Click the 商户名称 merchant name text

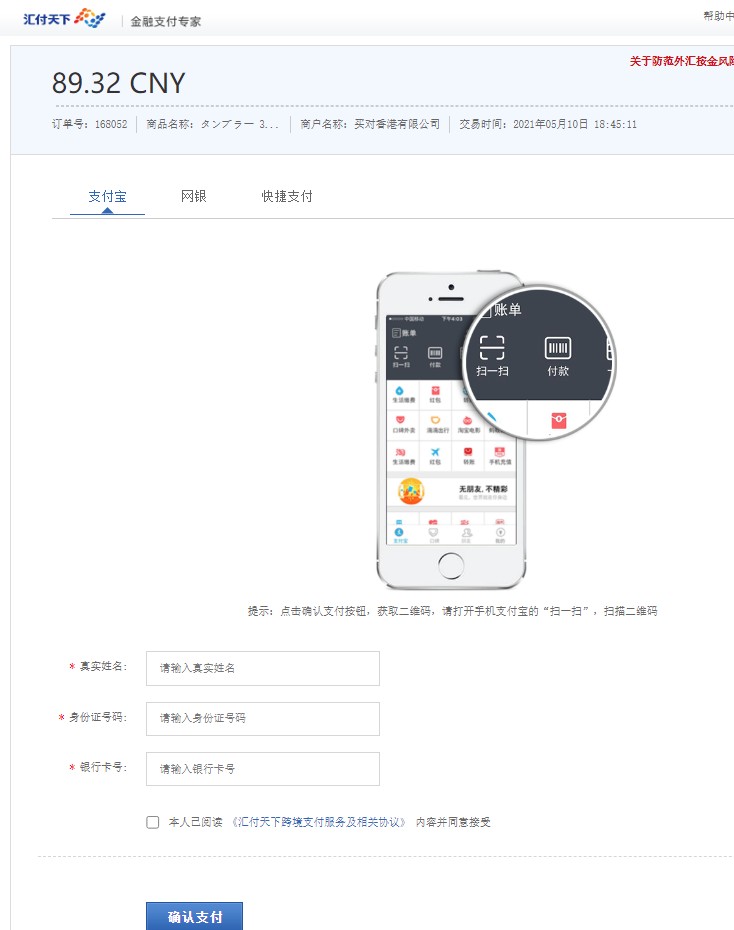(x=370, y=124)
